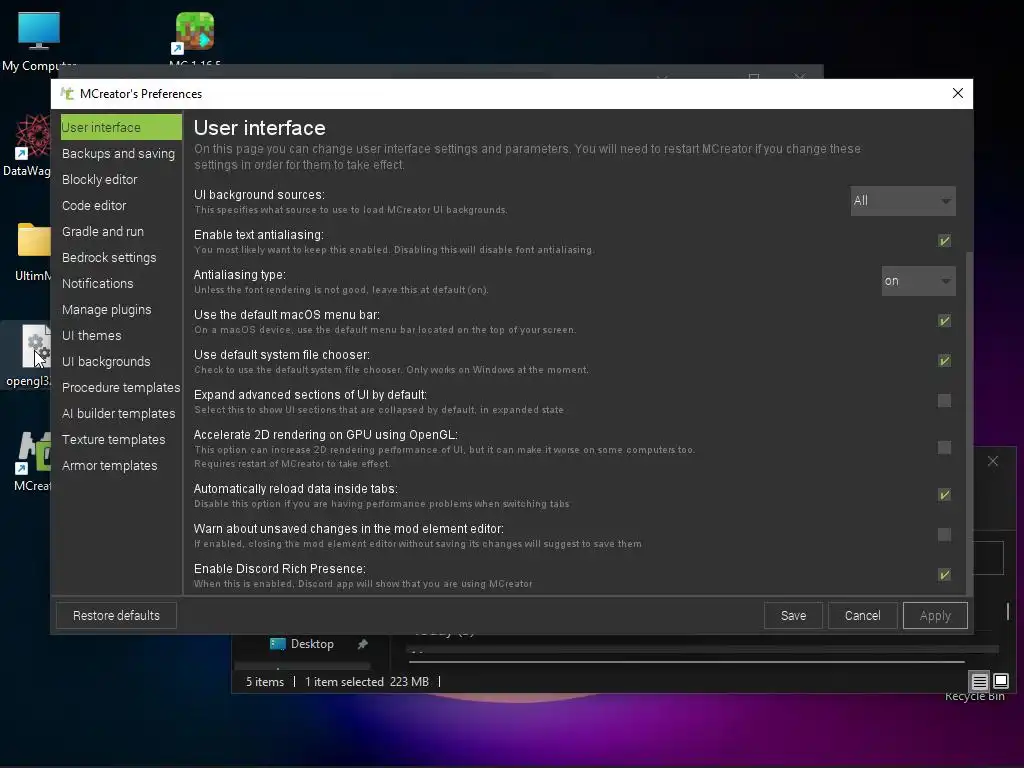Click the File Explorer horizontal scrollbar
The image size is (1024, 768).
(x=686, y=662)
